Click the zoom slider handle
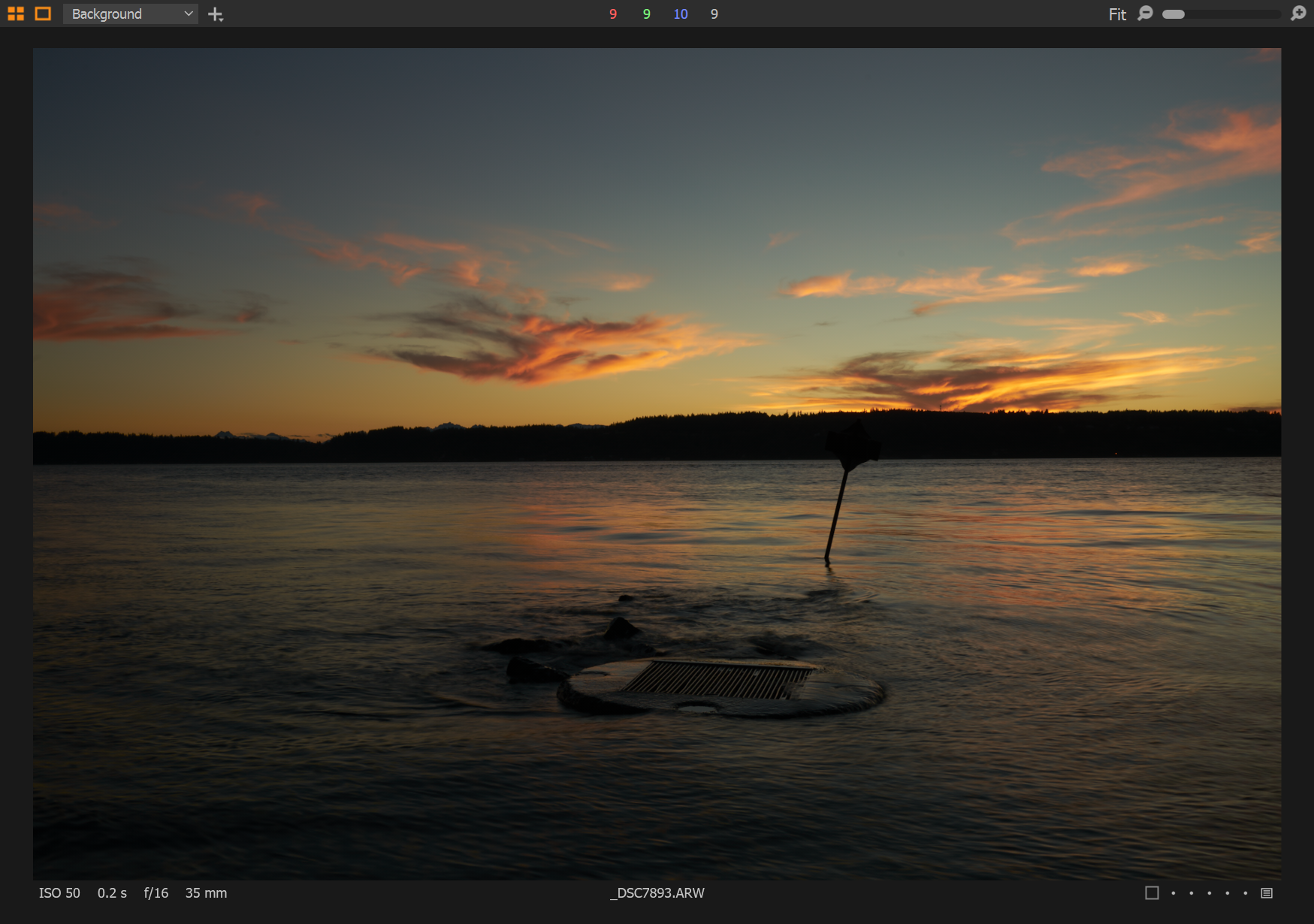The height and width of the screenshot is (924, 1314). tap(1174, 14)
